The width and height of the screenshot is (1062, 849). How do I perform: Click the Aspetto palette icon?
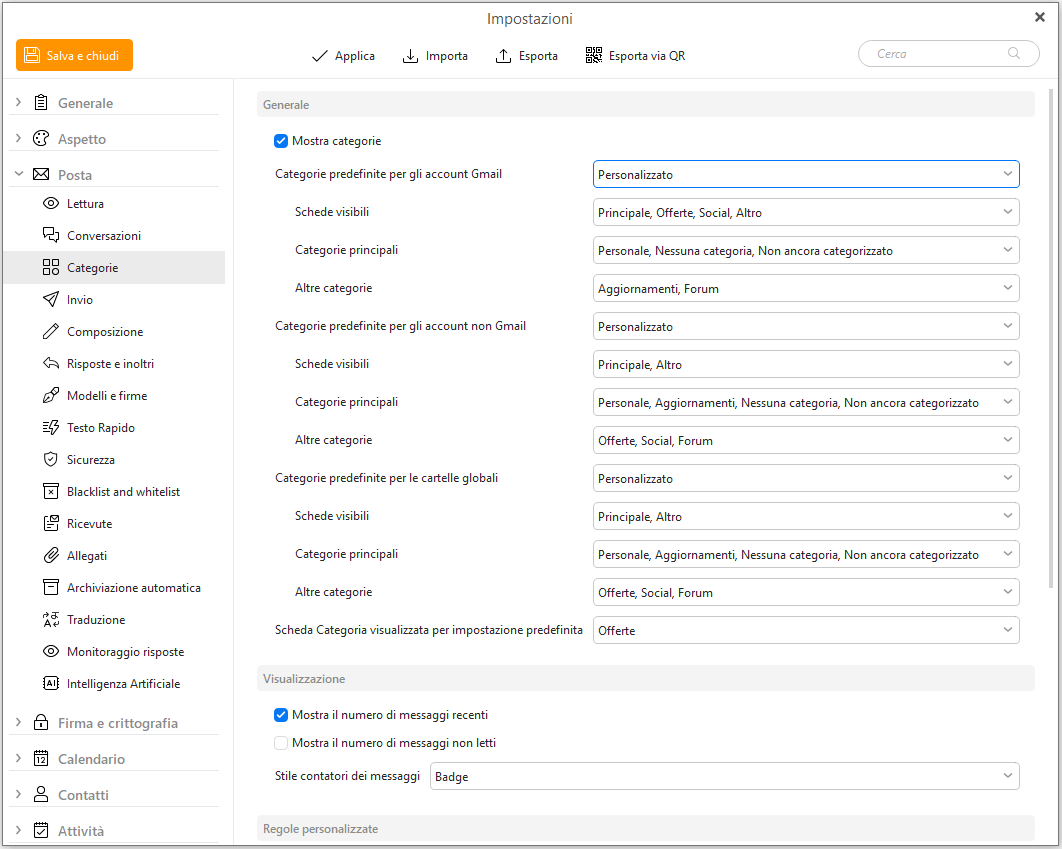[x=41, y=139]
